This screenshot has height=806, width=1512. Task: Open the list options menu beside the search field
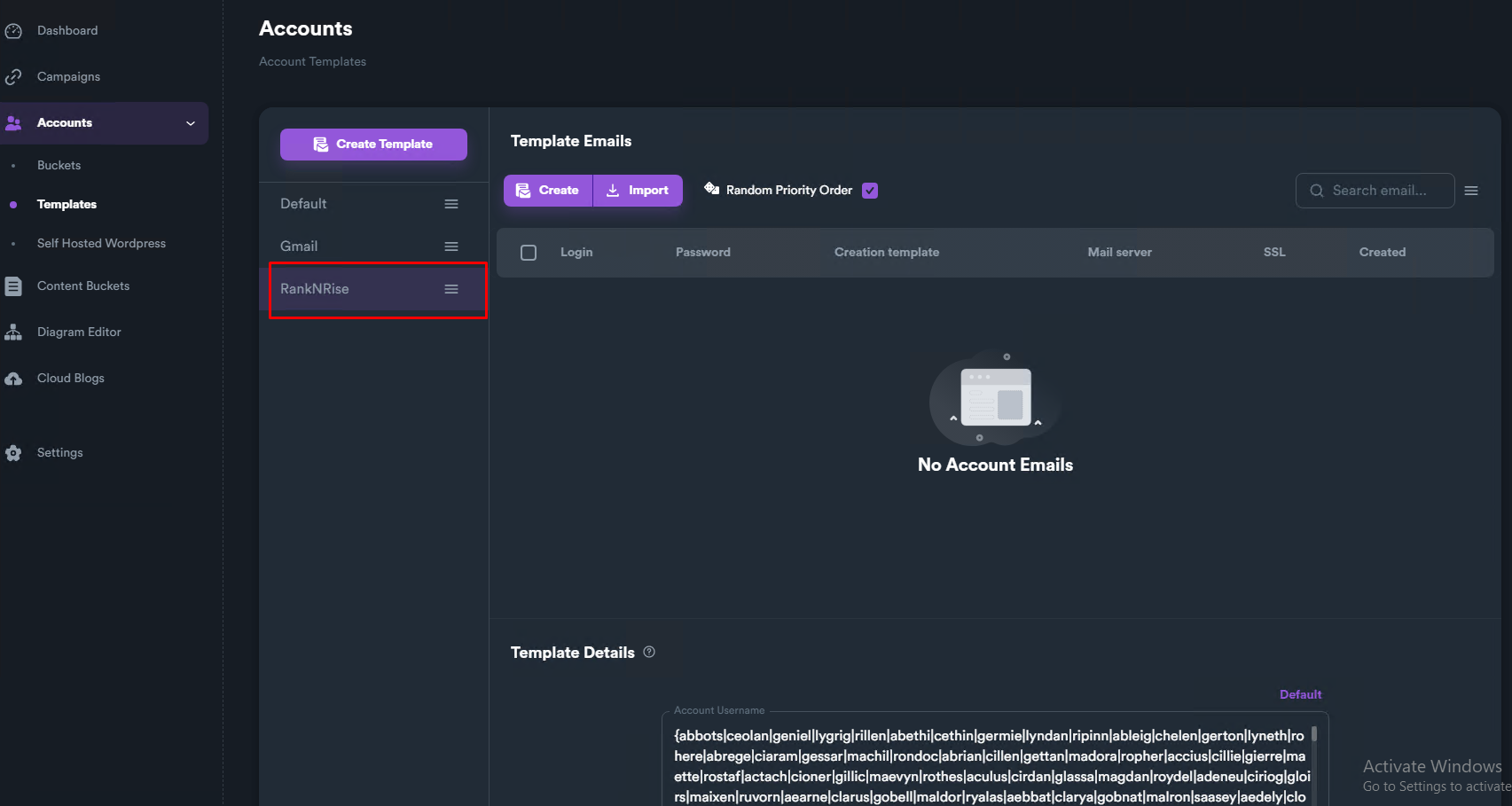[x=1471, y=190]
